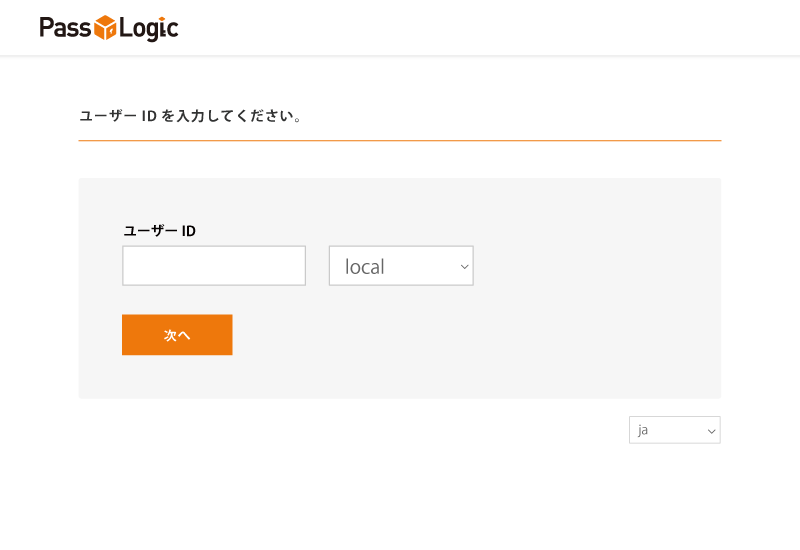Focus the ユーザー ID text input field
This screenshot has width=800, height=550.
click(x=214, y=266)
